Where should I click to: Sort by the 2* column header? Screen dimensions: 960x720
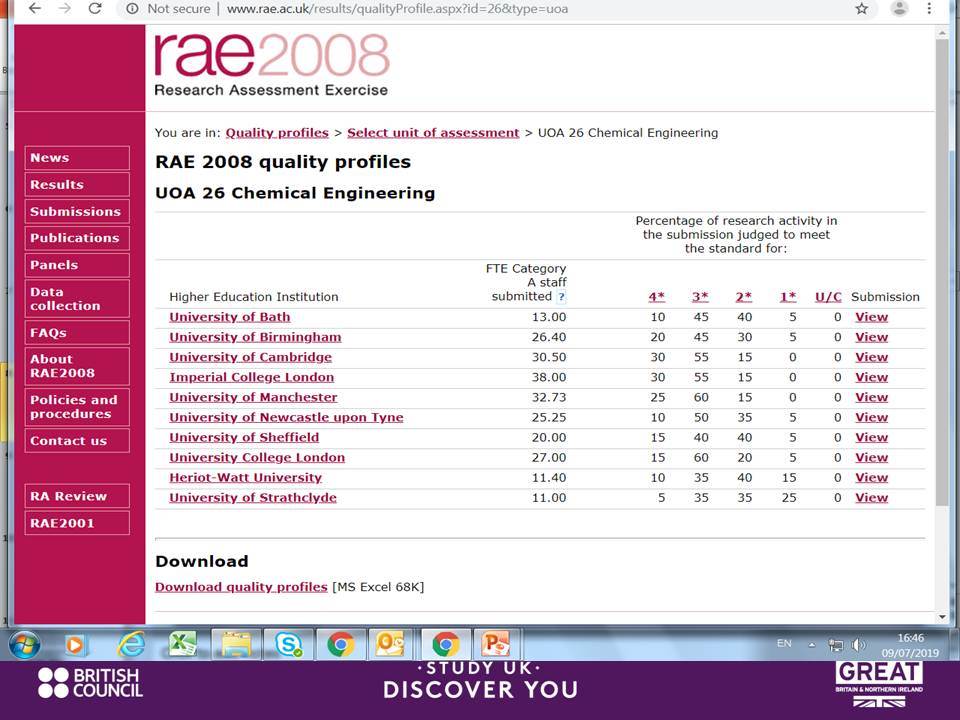744,297
